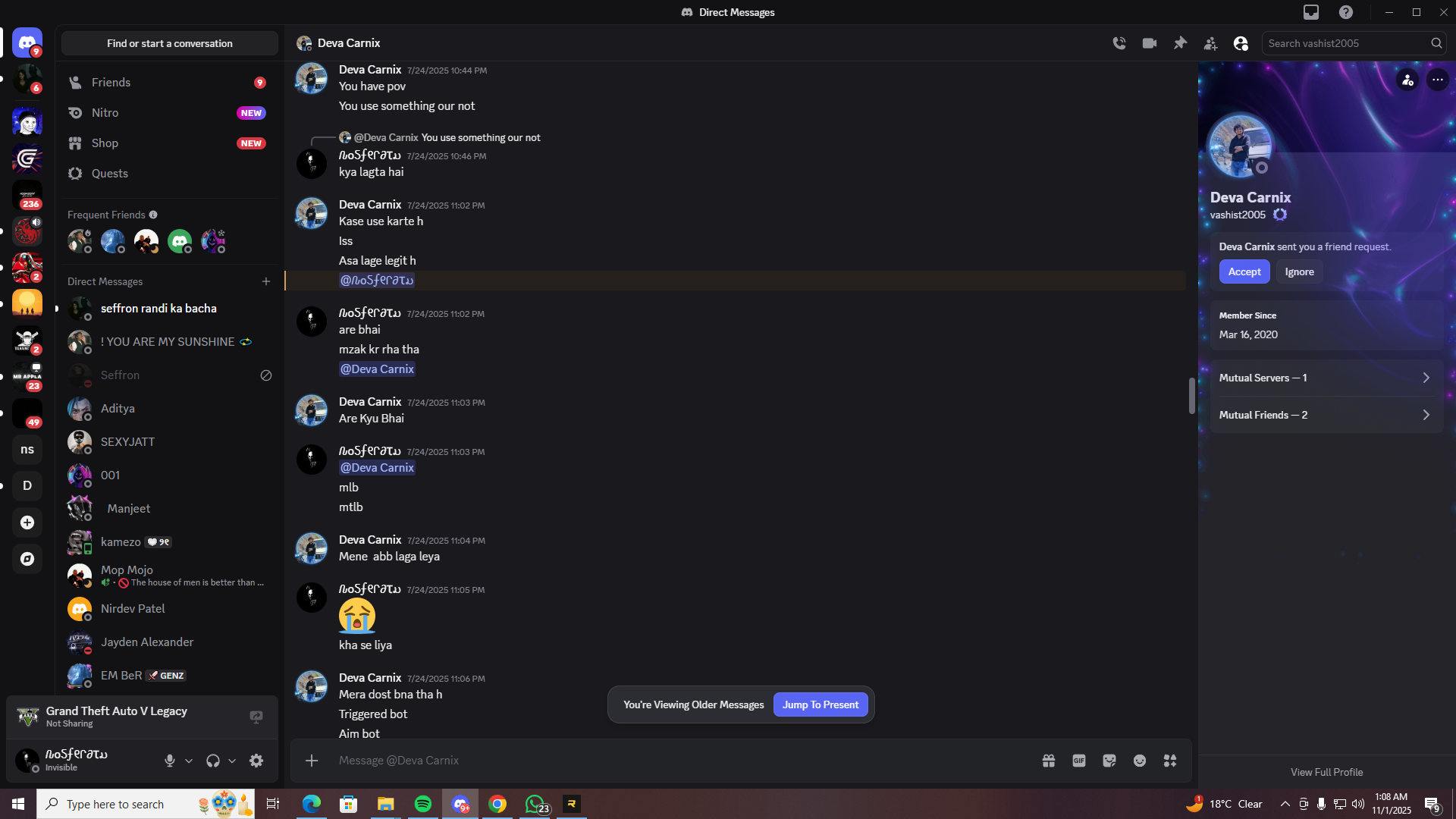This screenshot has width=1456, height=819.
Task: Open the emoji picker
Action: pyautogui.click(x=1140, y=761)
